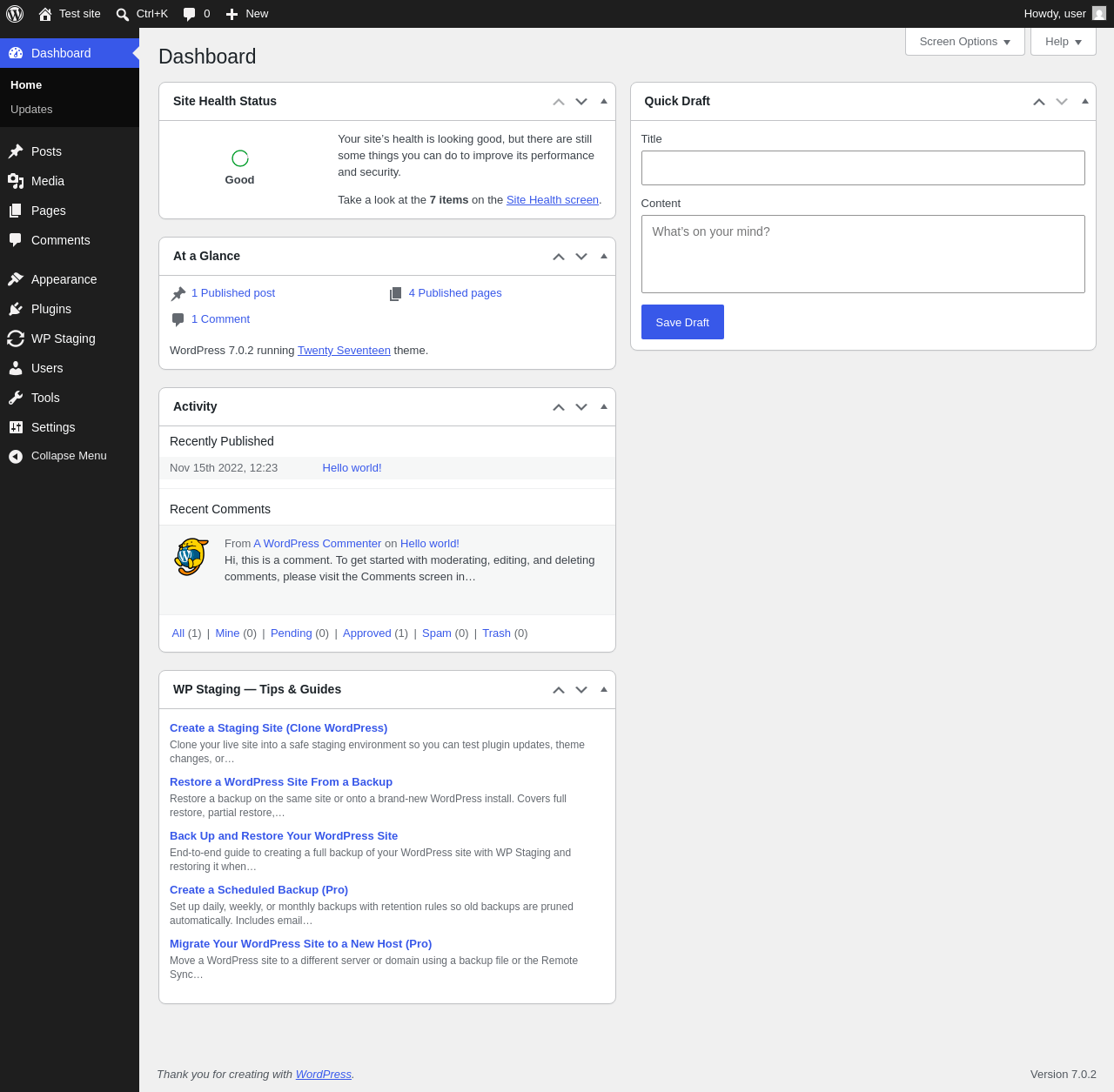The image size is (1114, 1092).
Task: Expand the Screen Options dropdown
Action: click(965, 42)
